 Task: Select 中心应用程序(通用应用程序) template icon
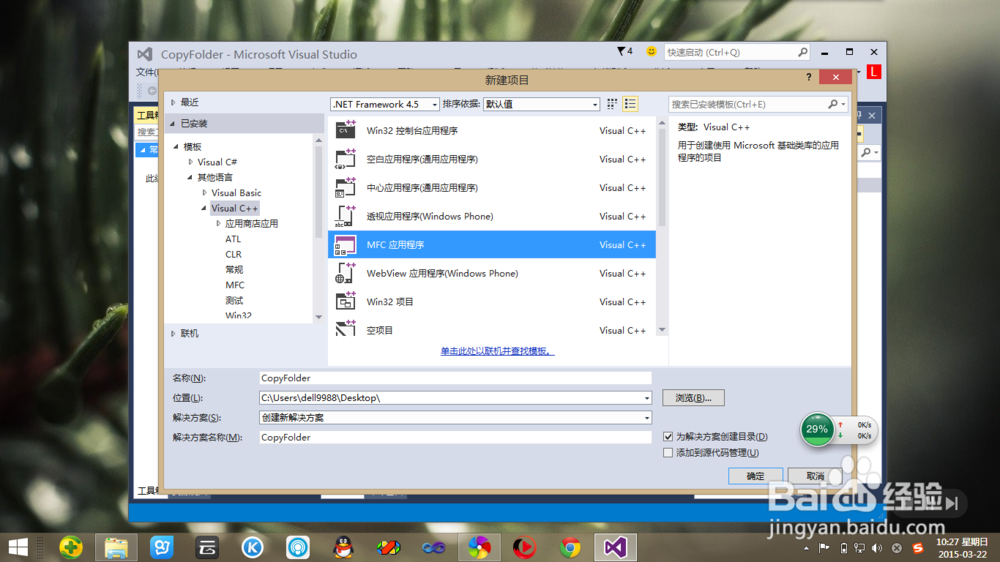tap(345, 188)
